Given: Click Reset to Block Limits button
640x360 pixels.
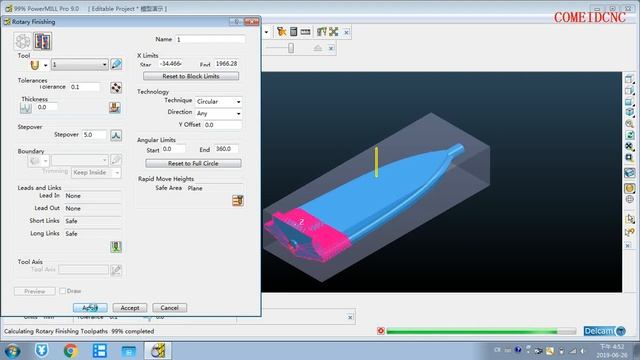Looking at the screenshot, I should 191,76.
